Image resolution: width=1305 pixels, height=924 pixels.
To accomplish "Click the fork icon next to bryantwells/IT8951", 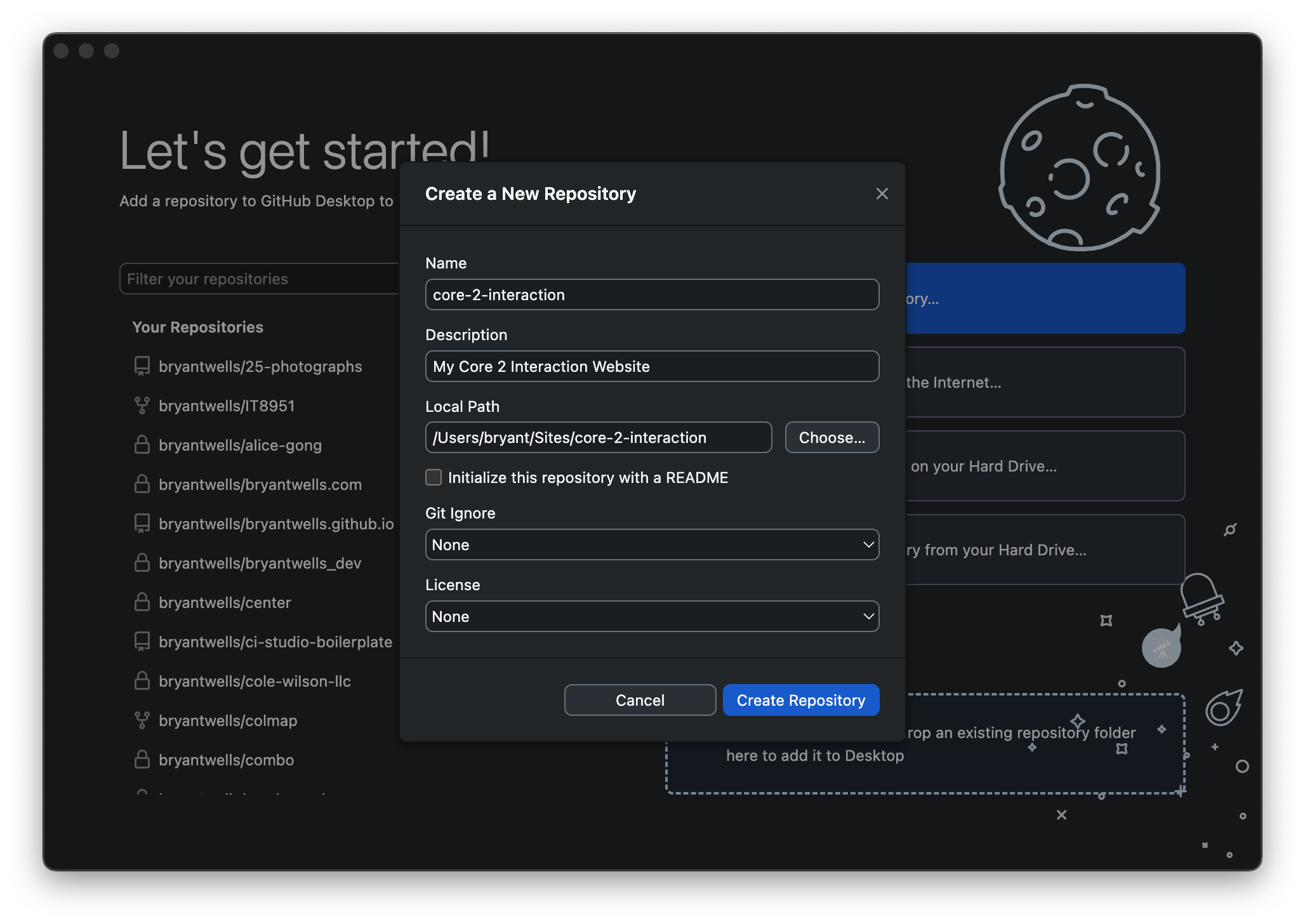I will point(142,406).
